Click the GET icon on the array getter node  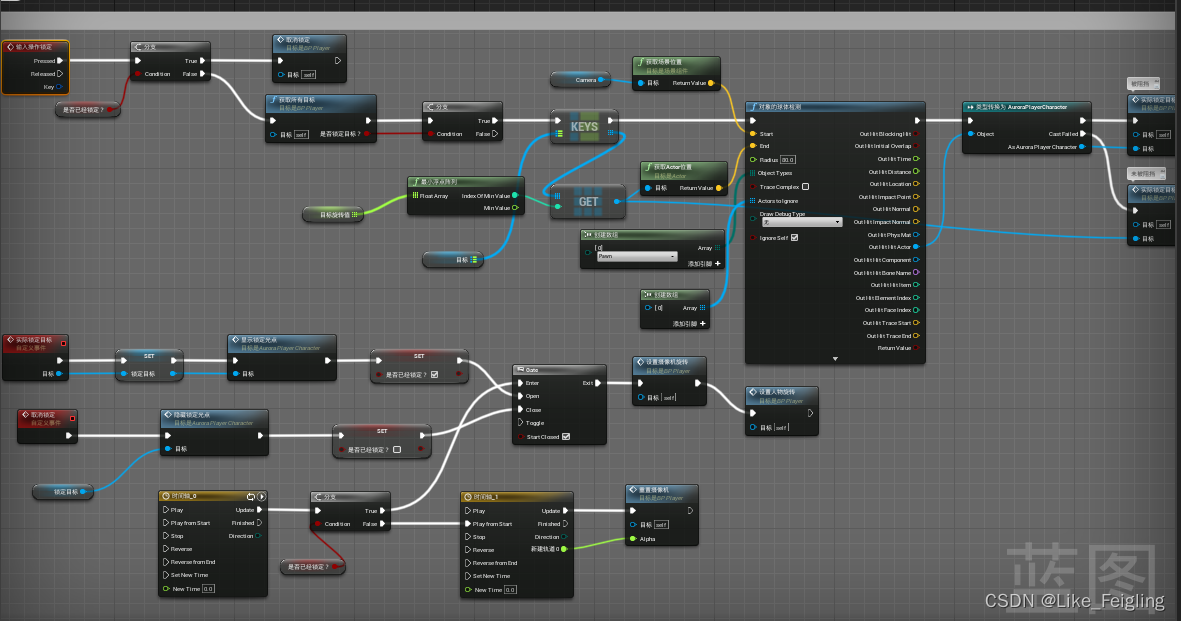coord(587,202)
